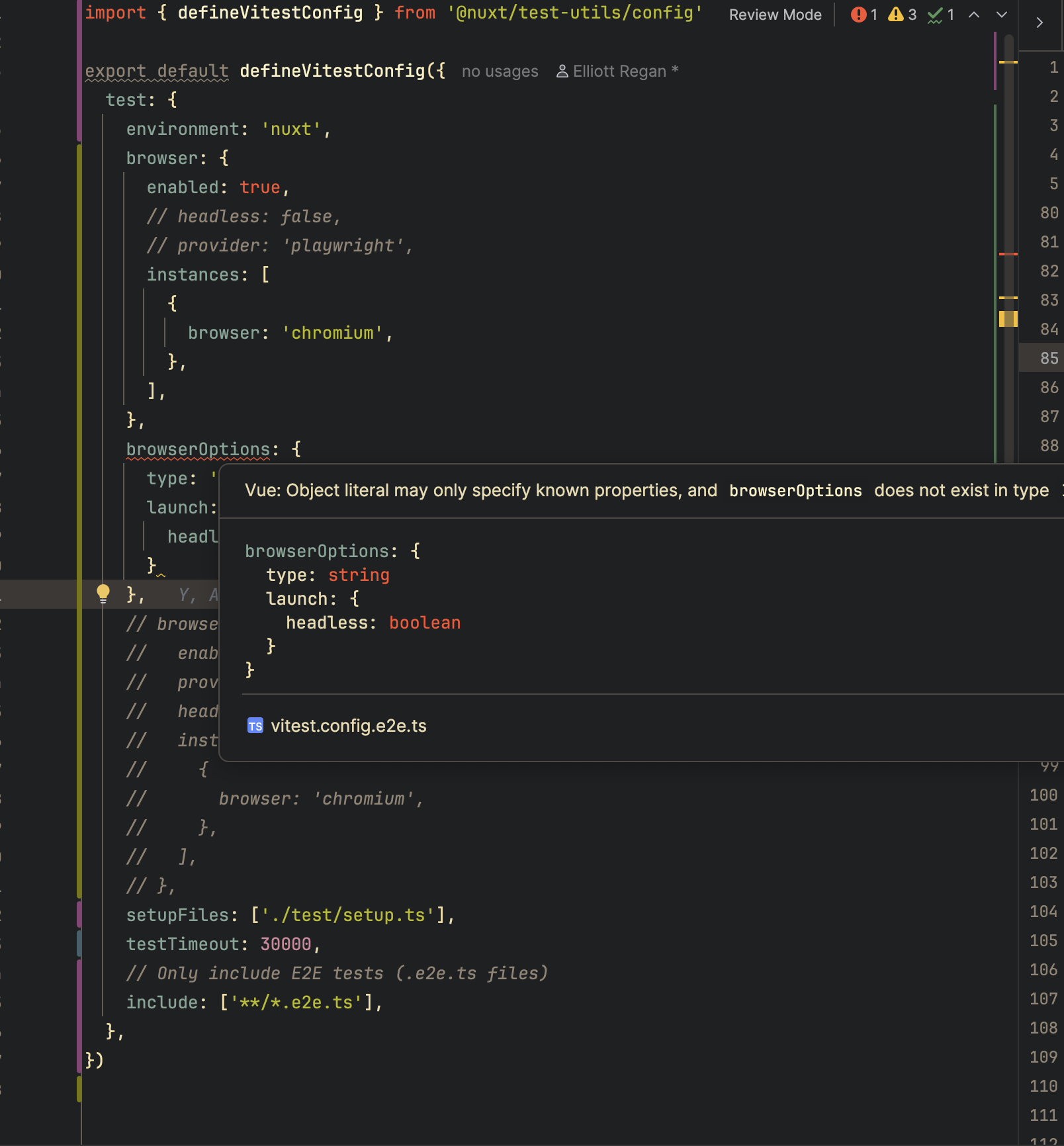Click the instances: [ property name
Viewport: 1064px width, 1146px height.
193,275
